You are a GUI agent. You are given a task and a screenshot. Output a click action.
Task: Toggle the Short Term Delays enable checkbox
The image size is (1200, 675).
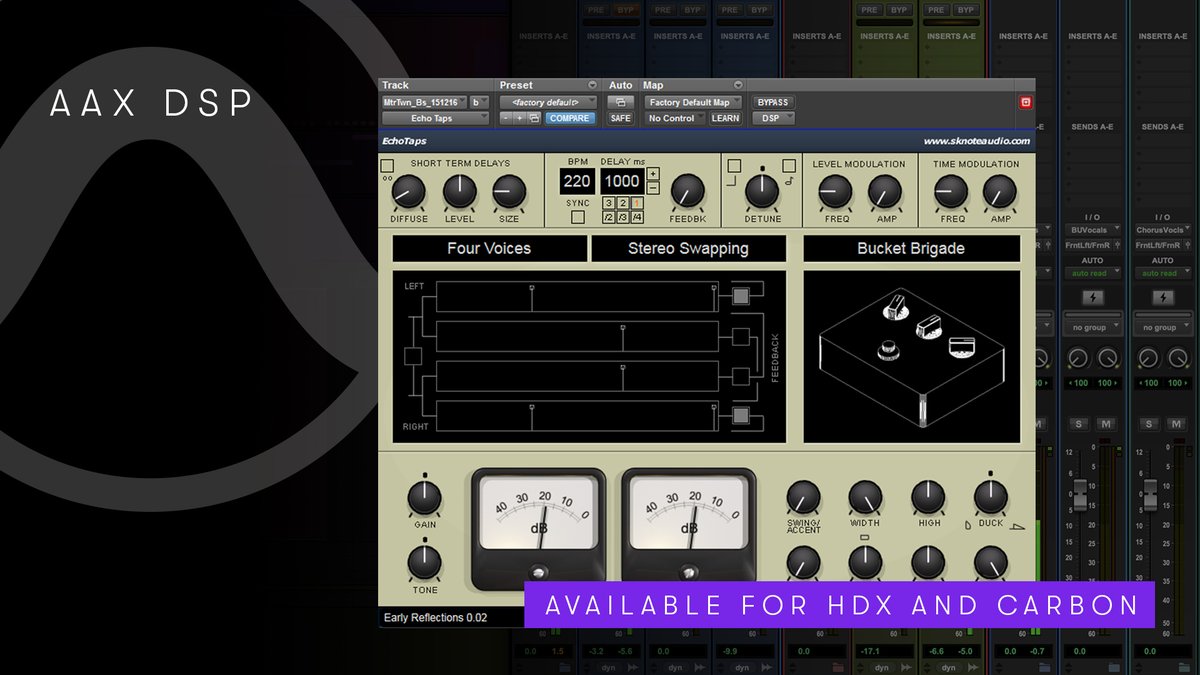coord(388,165)
